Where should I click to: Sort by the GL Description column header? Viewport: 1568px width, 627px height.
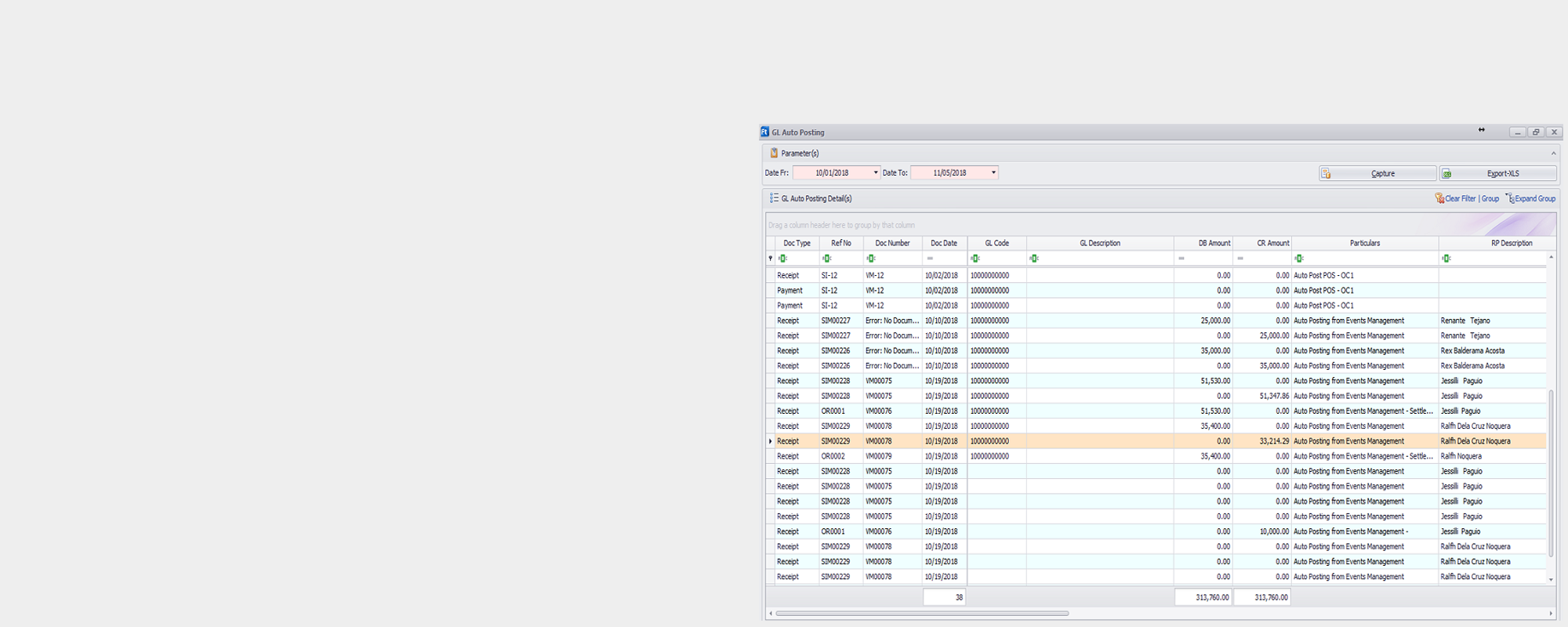(x=1100, y=243)
